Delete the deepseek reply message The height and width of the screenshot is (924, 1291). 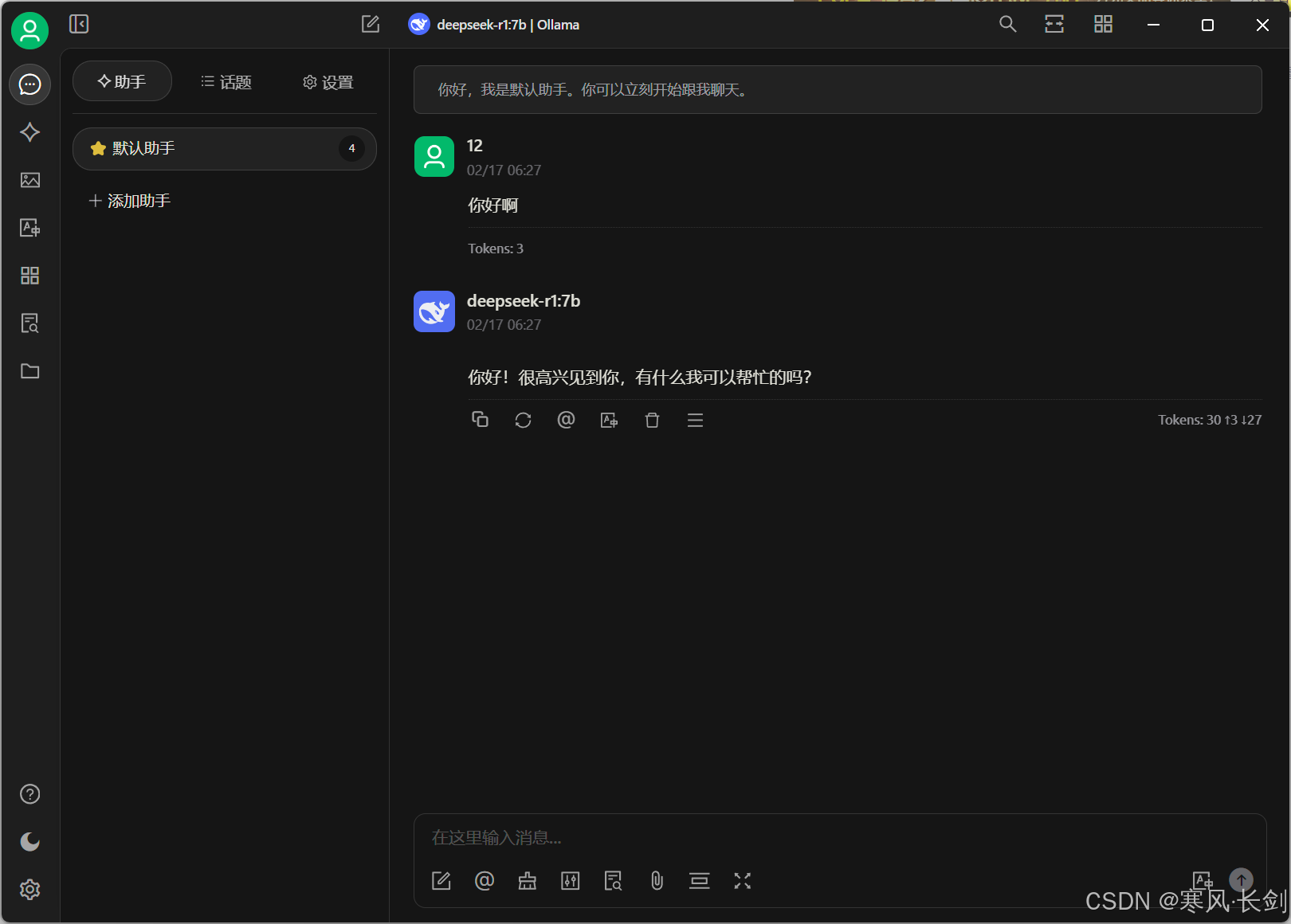[x=652, y=420]
